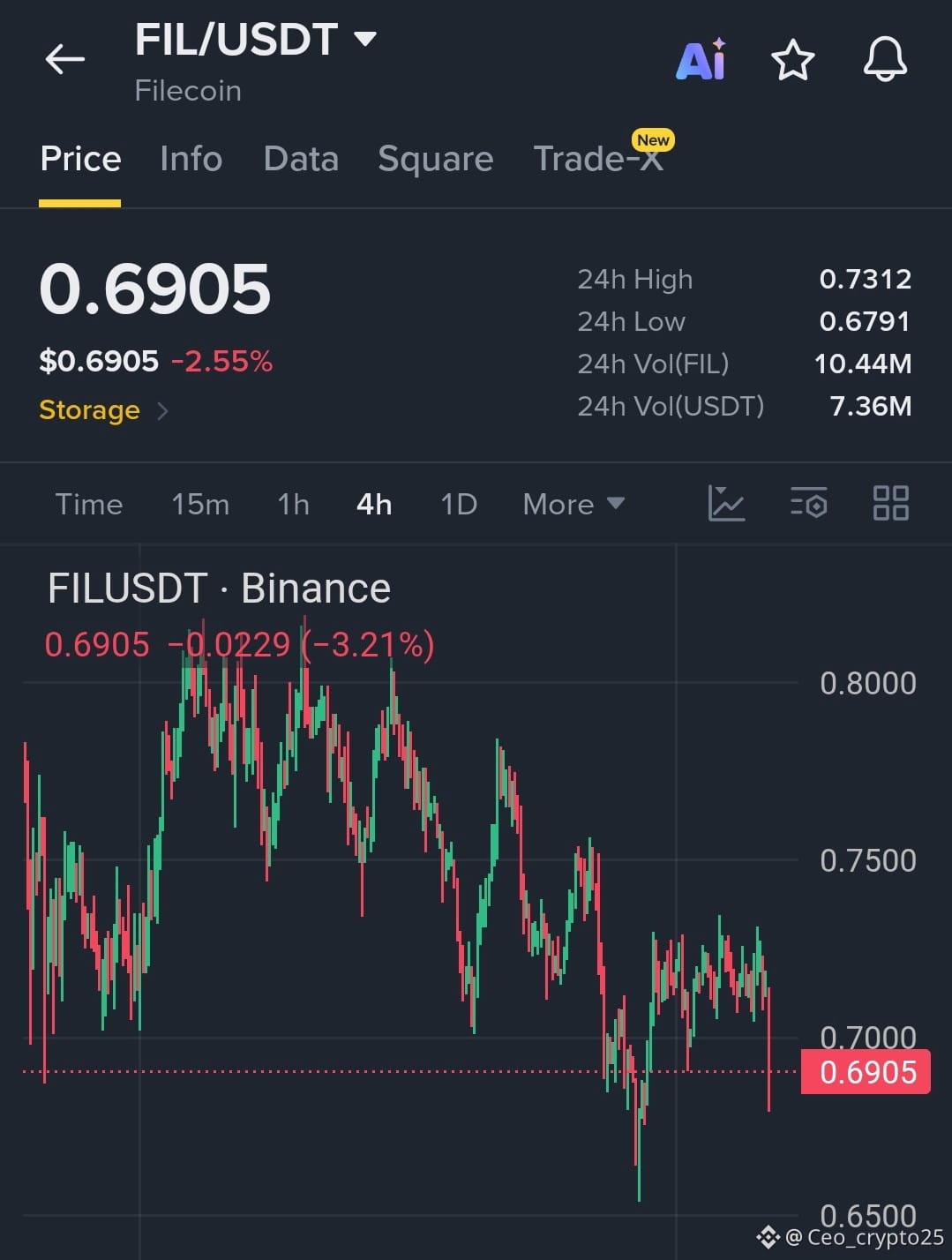Viewport: 952px width, 1260px height.
Task: Open the chart layout grid icon
Action: point(890,504)
